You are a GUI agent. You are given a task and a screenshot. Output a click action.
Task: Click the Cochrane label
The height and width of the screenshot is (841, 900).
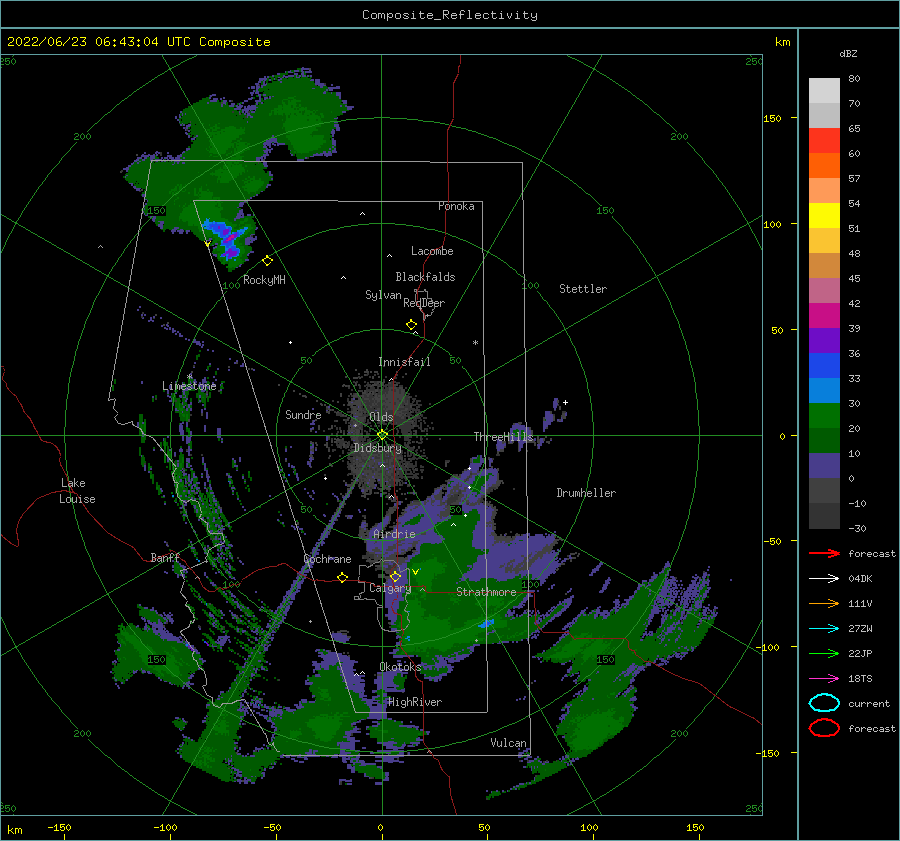(x=327, y=559)
